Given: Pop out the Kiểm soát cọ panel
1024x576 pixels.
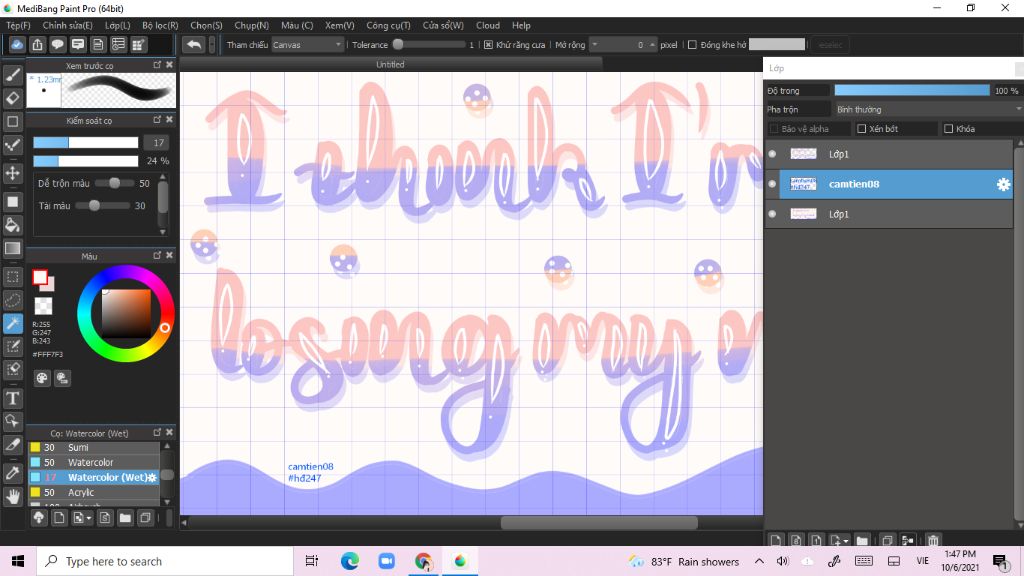Looking at the screenshot, I should pyautogui.click(x=157, y=120).
